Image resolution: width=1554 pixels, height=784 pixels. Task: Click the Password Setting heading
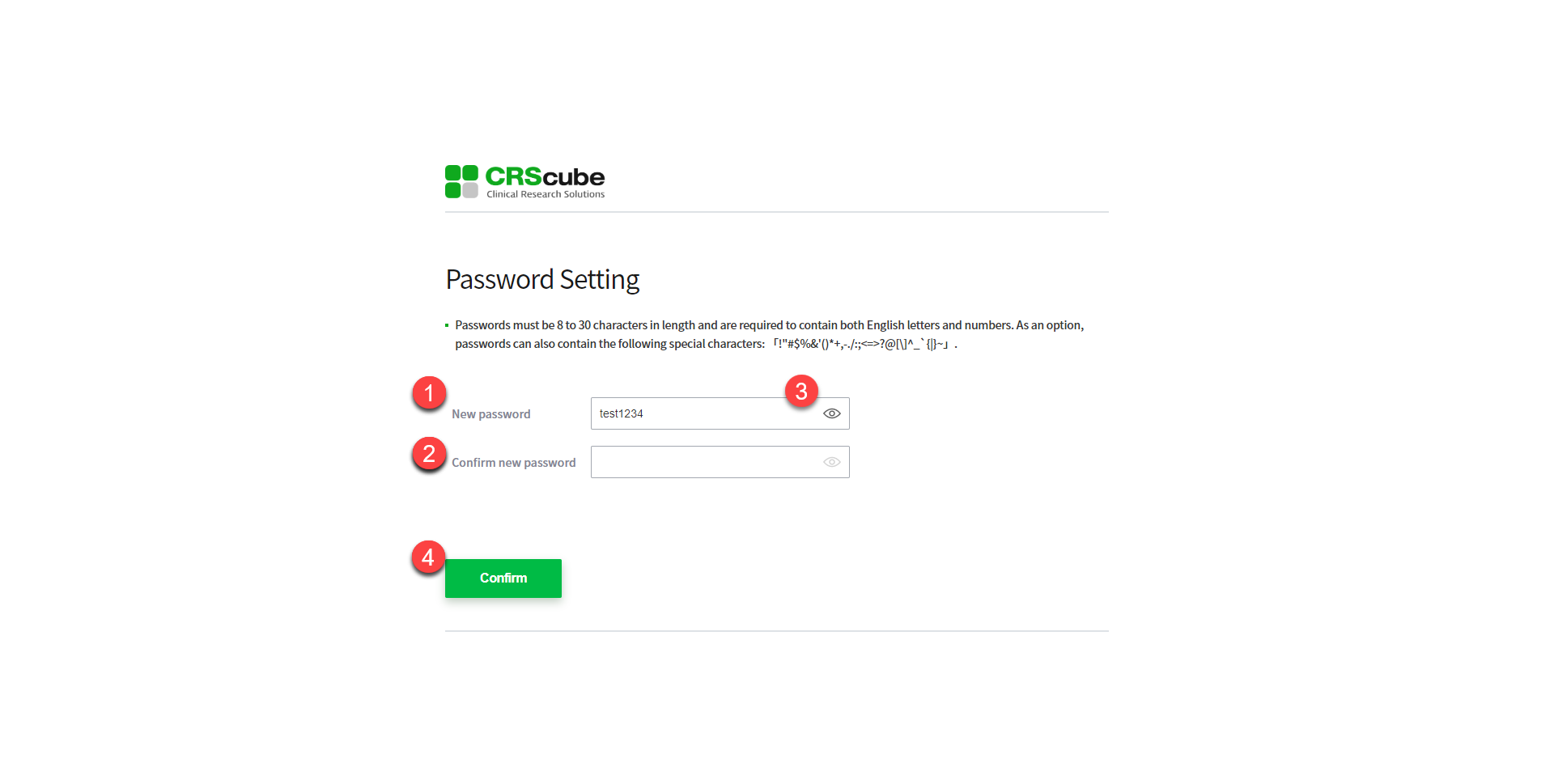click(542, 279)
